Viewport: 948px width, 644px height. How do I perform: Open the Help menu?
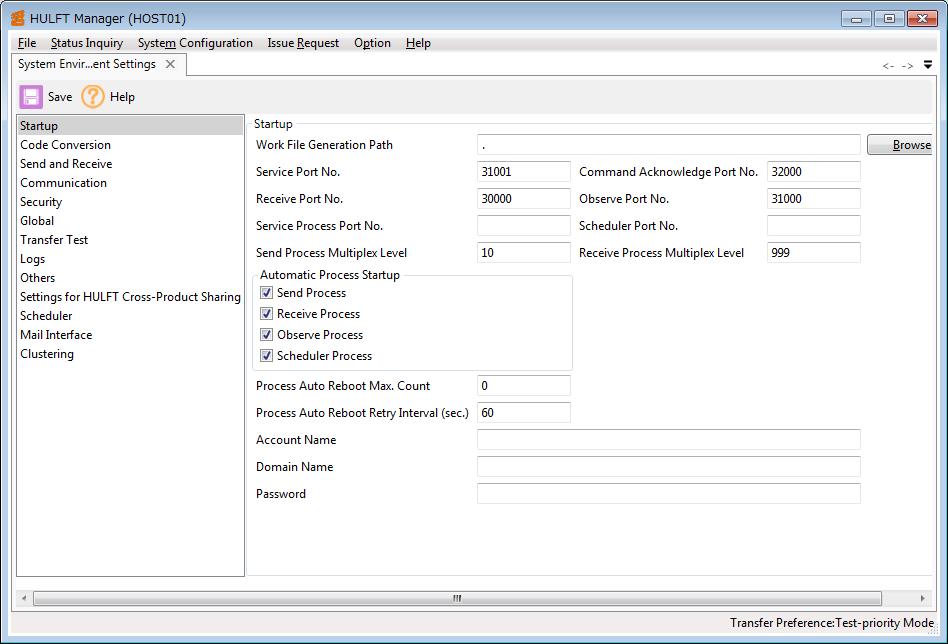point(418,43)
